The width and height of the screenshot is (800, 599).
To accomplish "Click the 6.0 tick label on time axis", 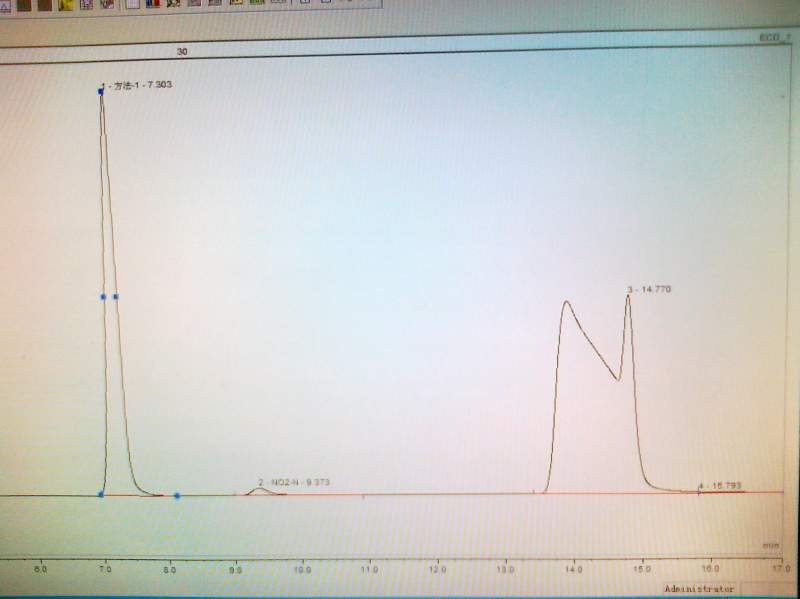I will pos(41,569).
